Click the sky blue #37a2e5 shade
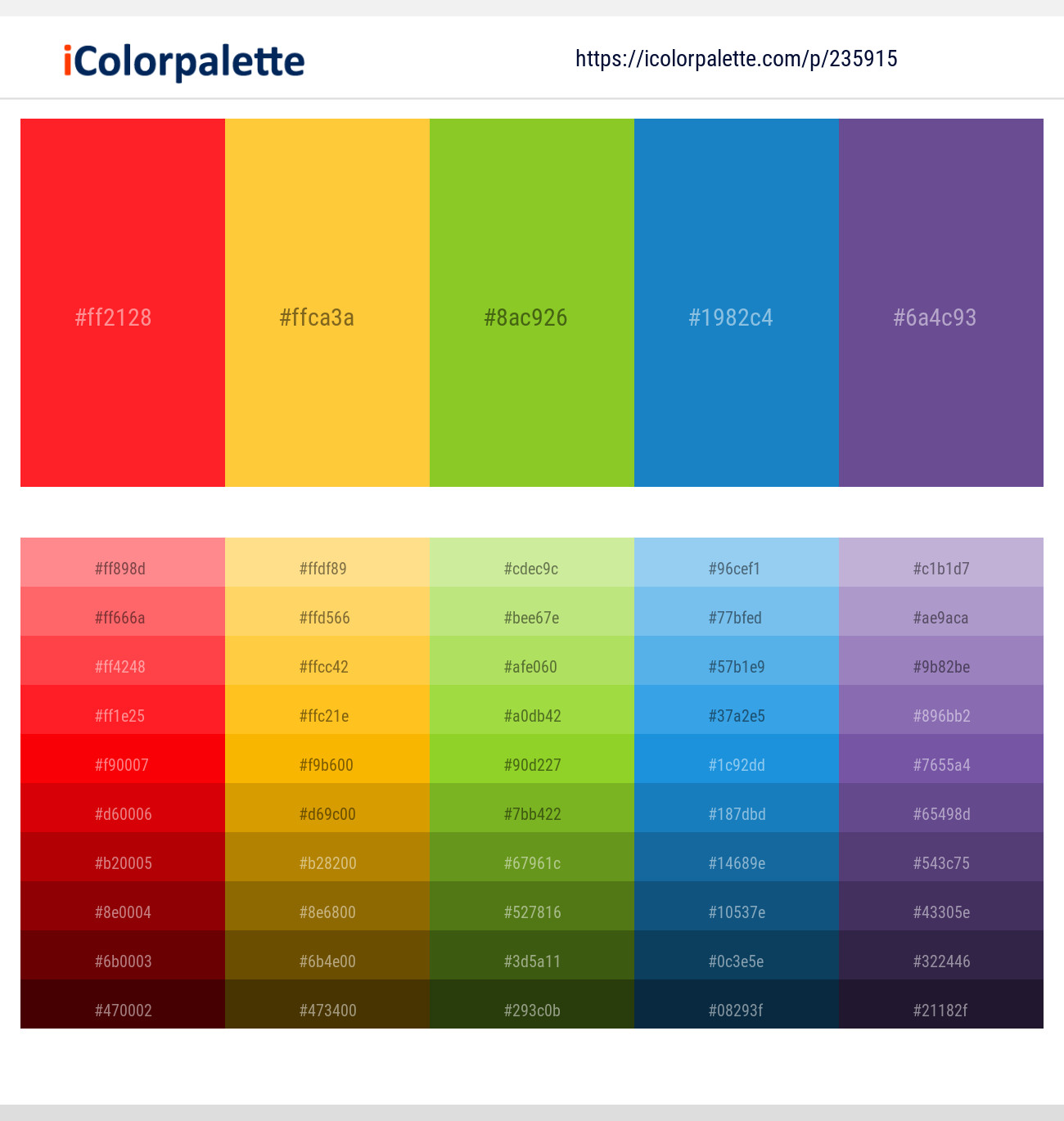1064x1121 pixels. click(737, 709)
